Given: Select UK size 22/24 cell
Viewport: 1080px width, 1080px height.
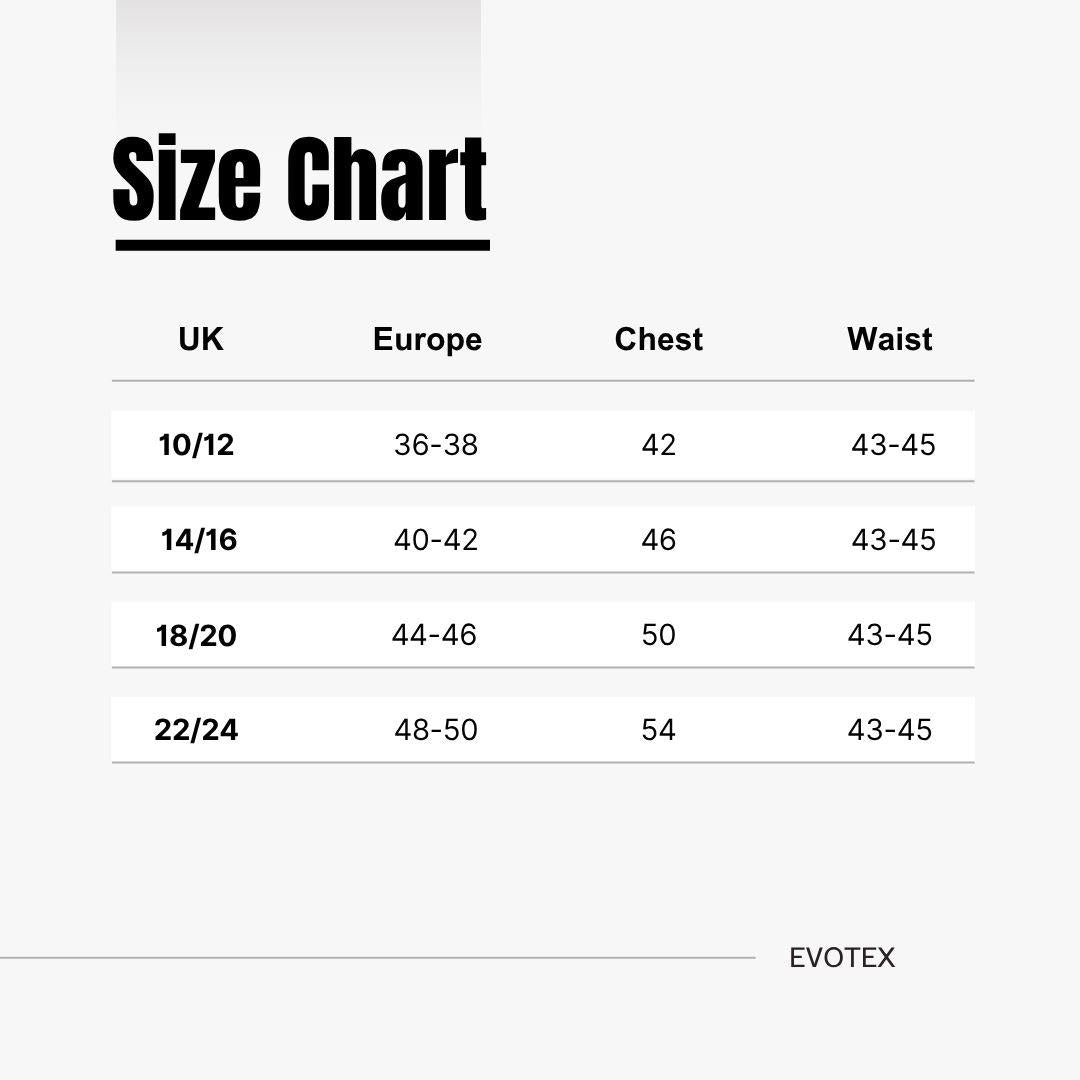Looking at the screenshot, I should coord(196,730).
